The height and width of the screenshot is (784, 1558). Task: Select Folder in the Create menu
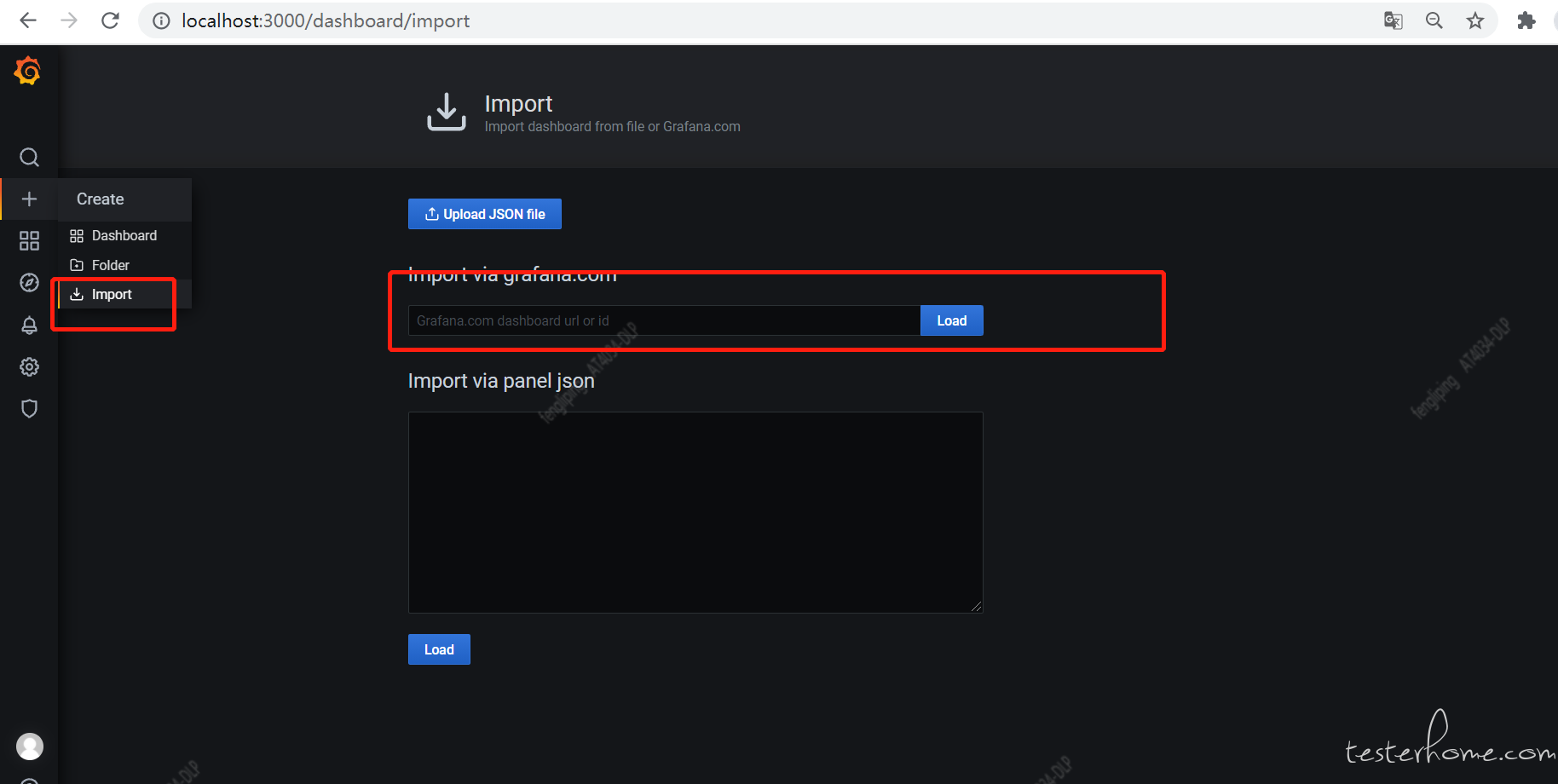click(124, 265)
